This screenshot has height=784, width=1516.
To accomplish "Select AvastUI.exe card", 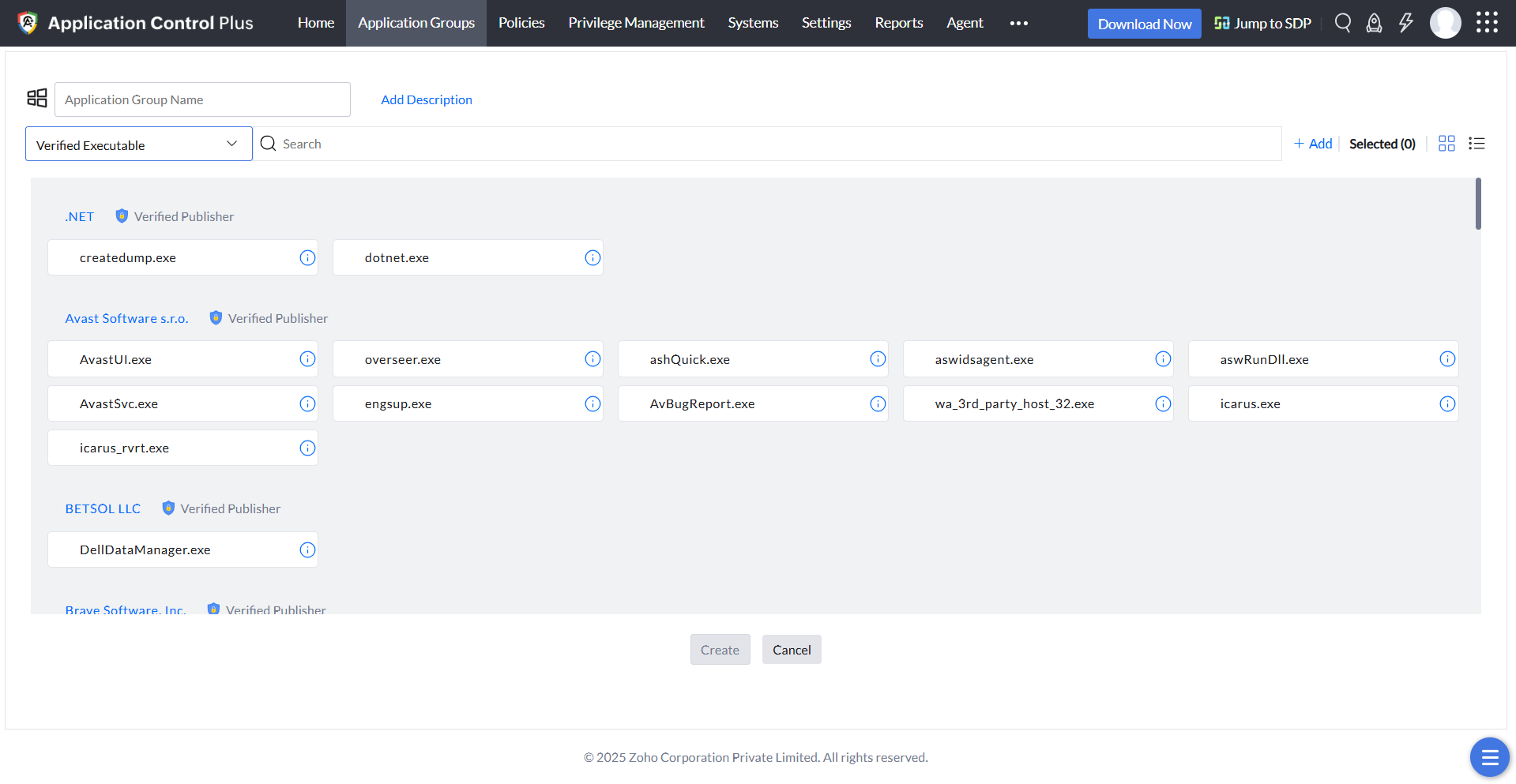I will click(182, 359).
